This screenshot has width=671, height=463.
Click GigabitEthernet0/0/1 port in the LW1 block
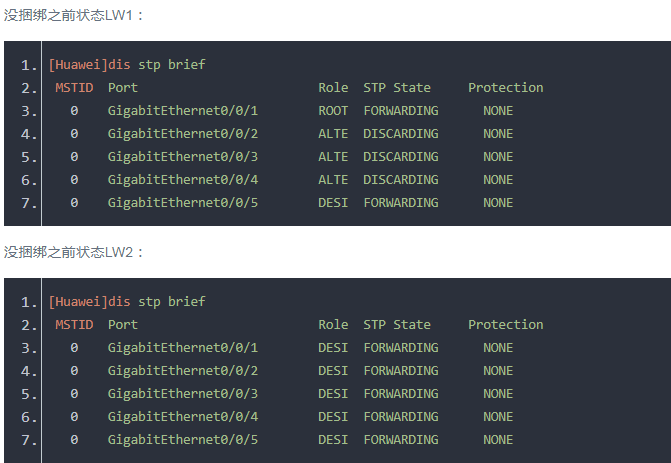183,111
